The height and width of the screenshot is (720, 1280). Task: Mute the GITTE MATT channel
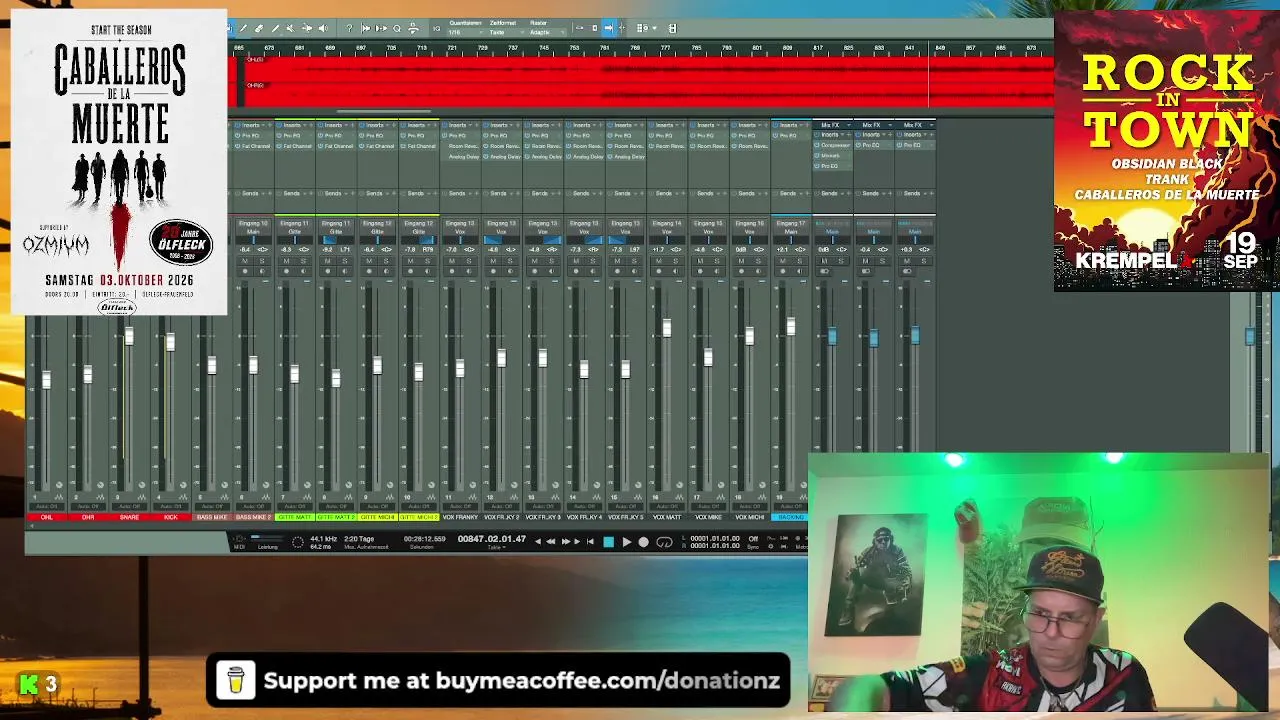[x=286, y=262]
